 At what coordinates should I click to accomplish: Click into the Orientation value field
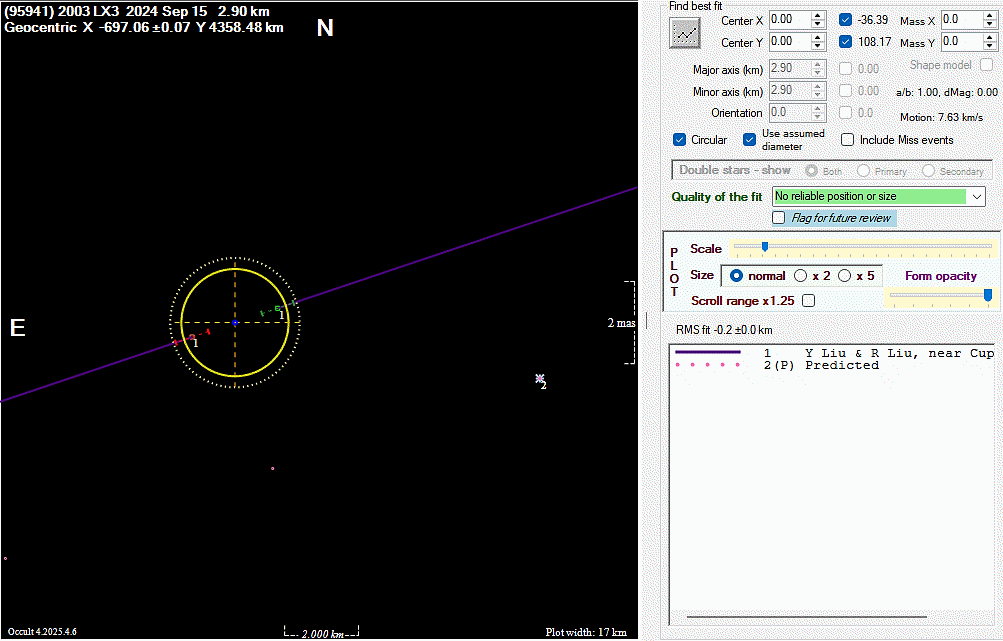tap(790, 113)
